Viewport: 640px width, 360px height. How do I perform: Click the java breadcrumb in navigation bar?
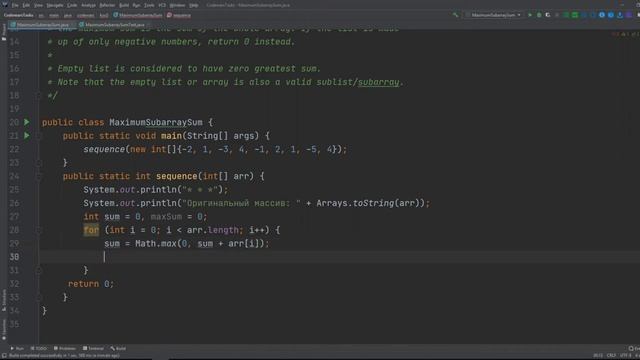click(68, 15)
